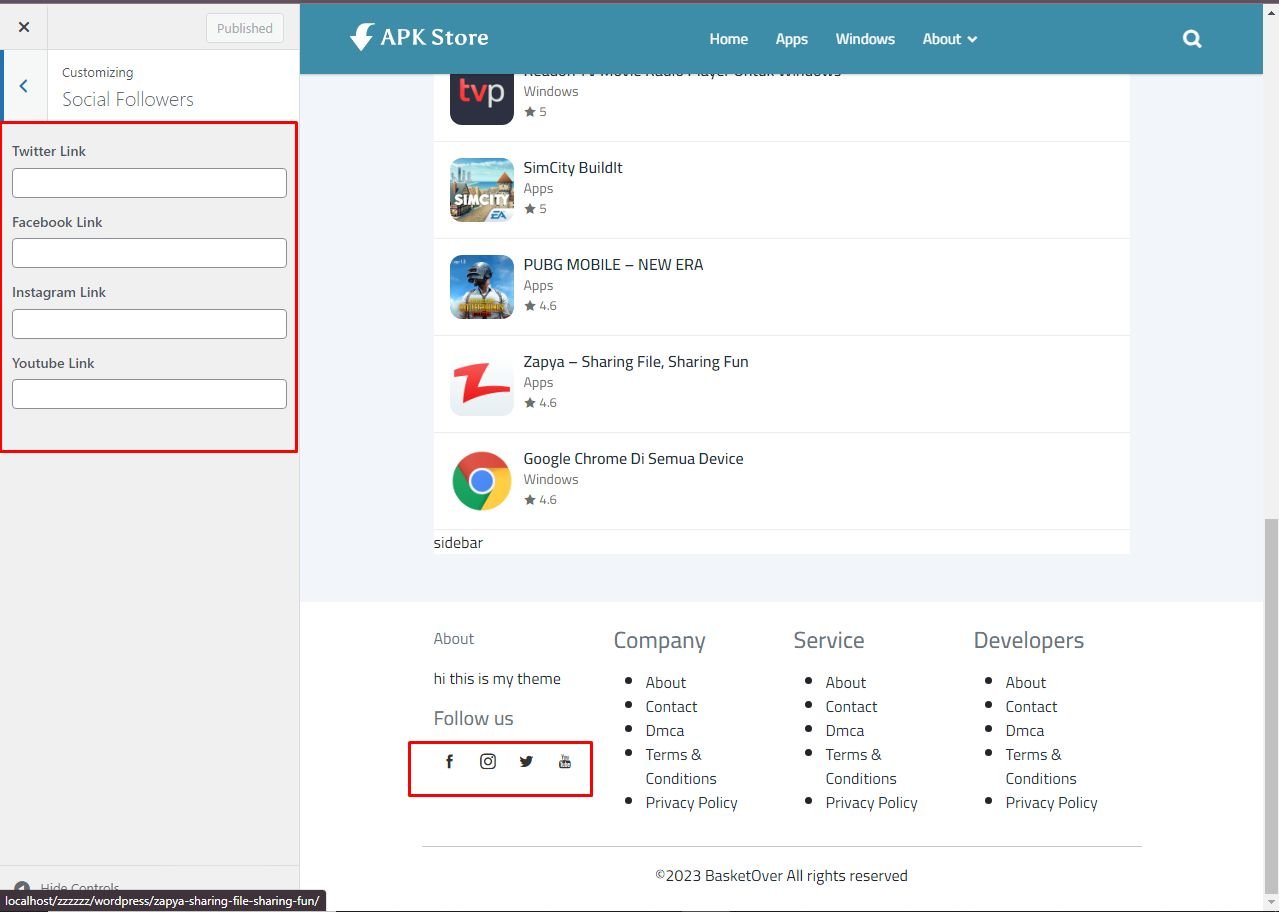
Task: Click the Company footer heading
Action: [659, 641]
